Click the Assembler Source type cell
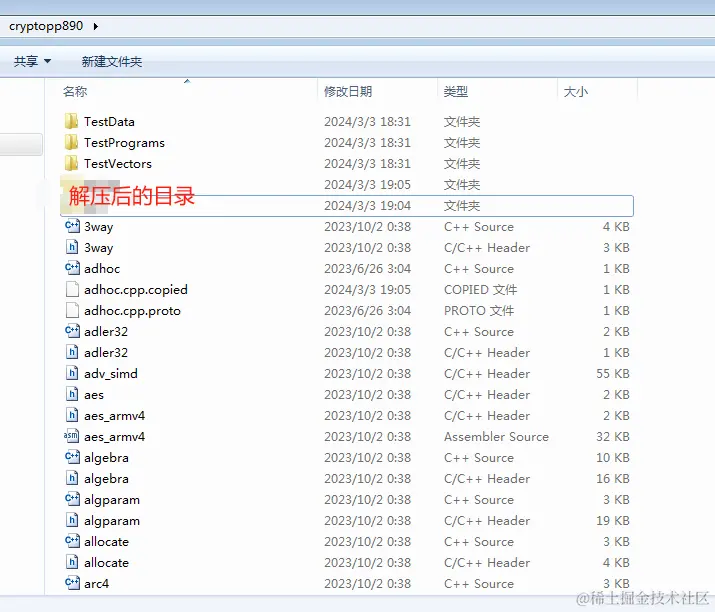715x612 pixels. (x=496, y=436)
